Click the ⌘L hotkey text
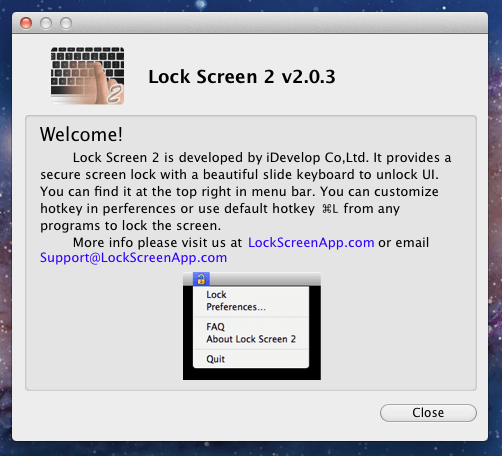This screenshot has height=456, width=502. pyautogui.click(x=330, y=209)
